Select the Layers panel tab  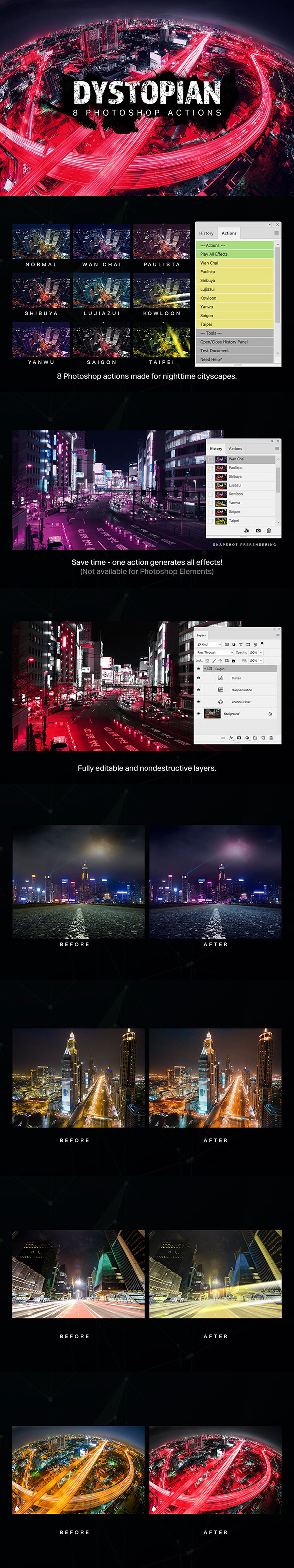[201, 635]
